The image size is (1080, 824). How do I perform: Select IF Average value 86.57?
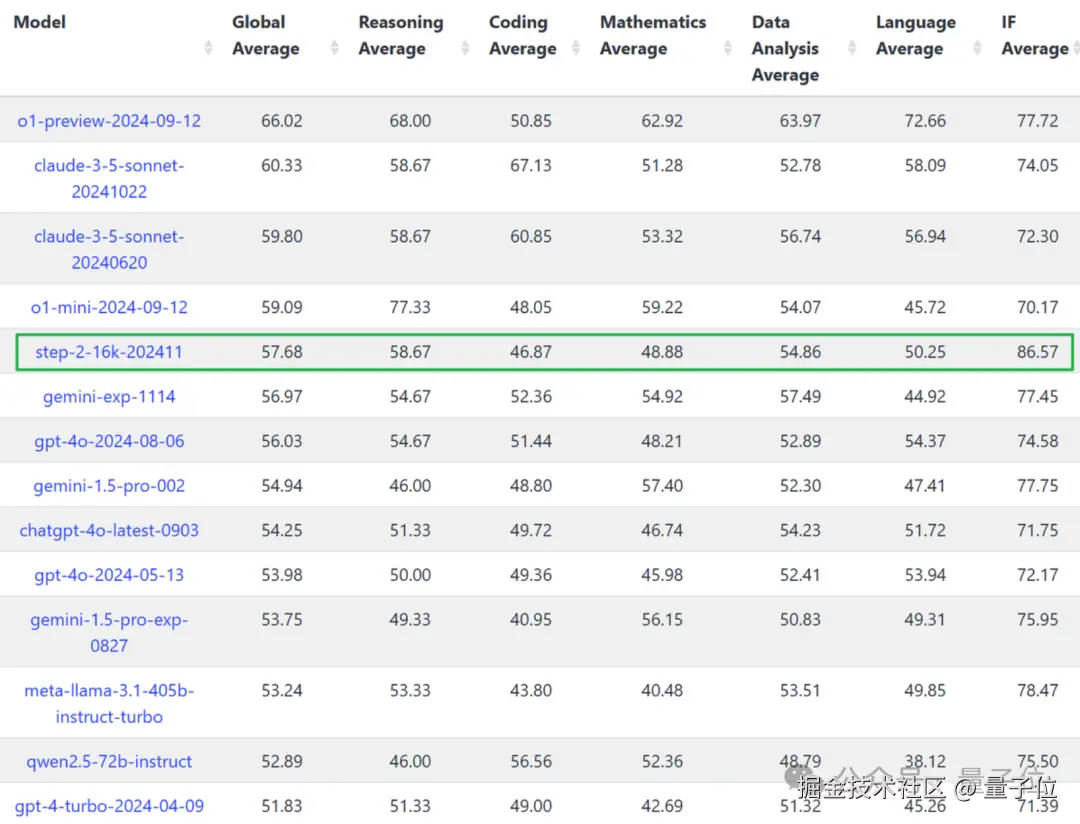click(x=1037, y=352)
